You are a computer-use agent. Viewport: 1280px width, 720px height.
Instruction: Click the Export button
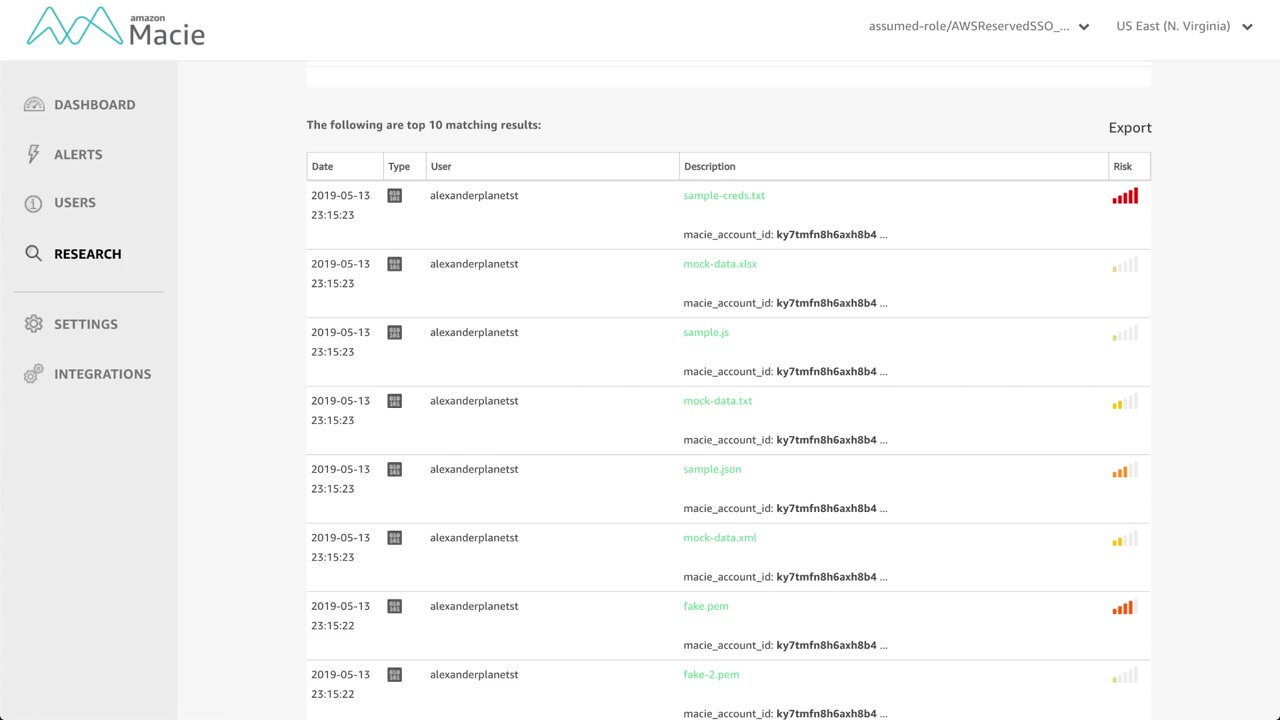[1130, 128]
